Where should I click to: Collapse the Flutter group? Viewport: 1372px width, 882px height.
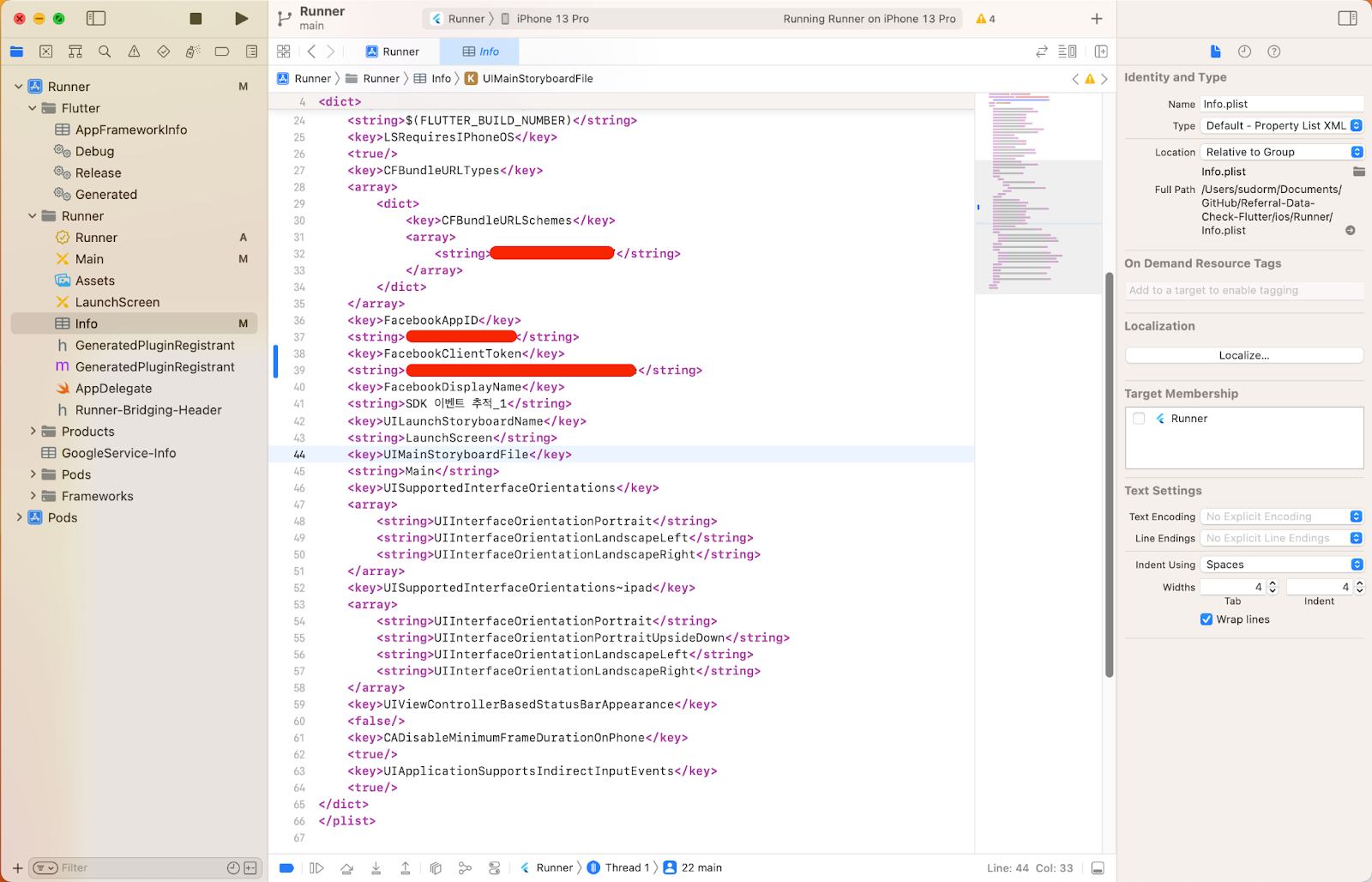pos(33,108)
